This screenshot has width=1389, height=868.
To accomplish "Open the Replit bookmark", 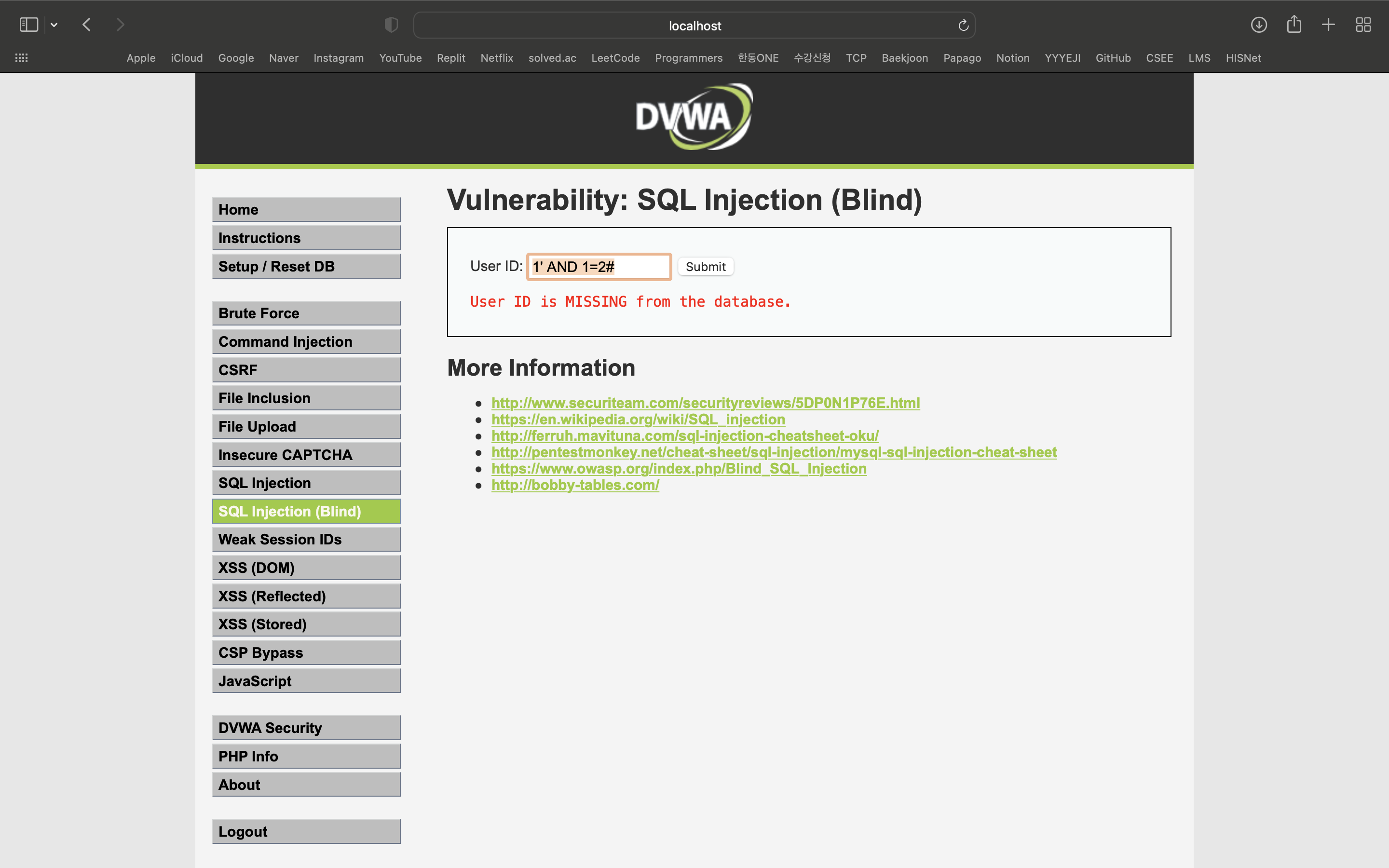I will pyautogui.click(x=450, y=58).
